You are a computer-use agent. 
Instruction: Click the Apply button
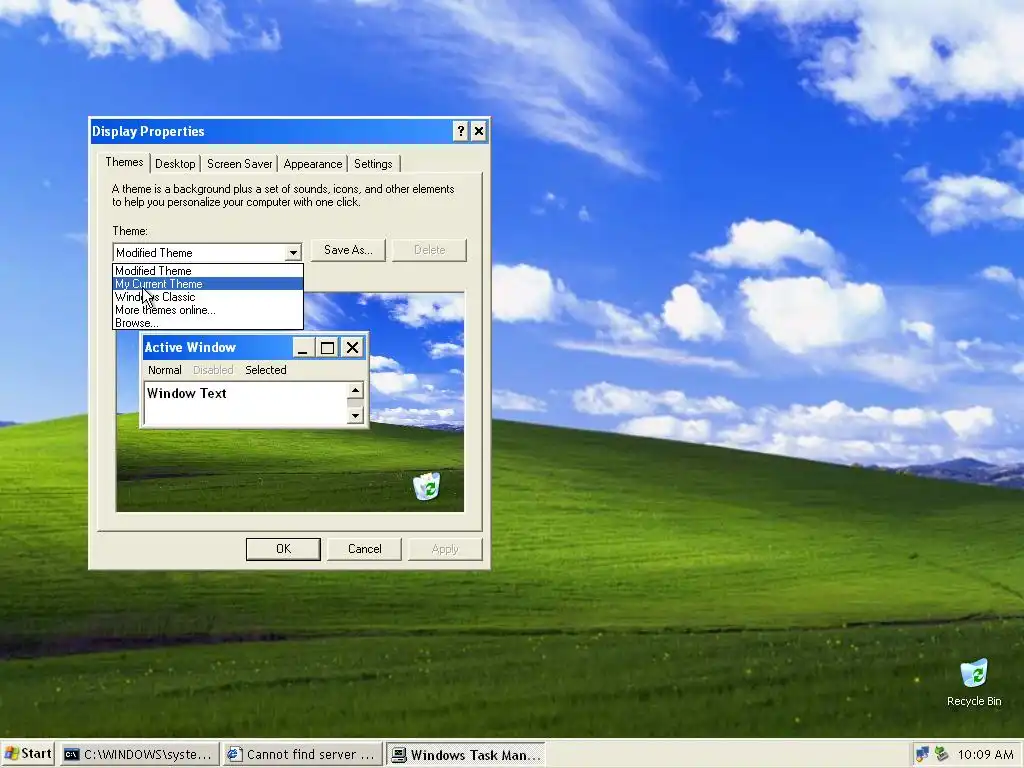[x=445, y=549]
